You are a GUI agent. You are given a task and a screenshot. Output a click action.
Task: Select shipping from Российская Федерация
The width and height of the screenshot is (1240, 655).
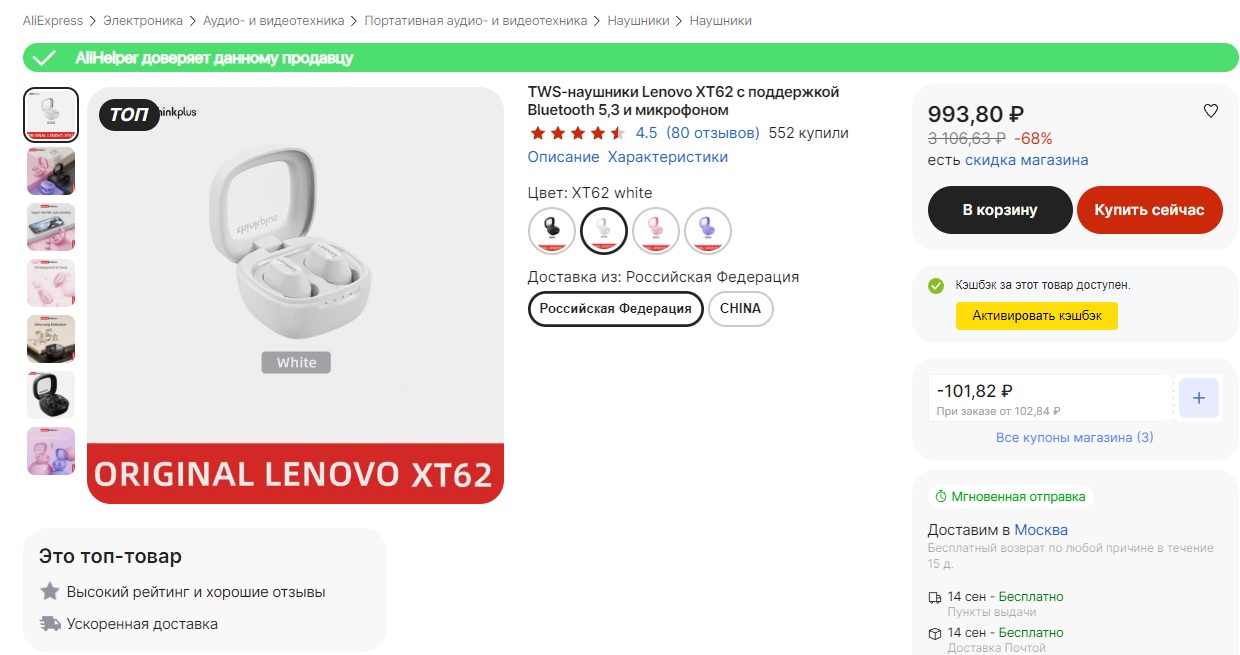(615, 309)
